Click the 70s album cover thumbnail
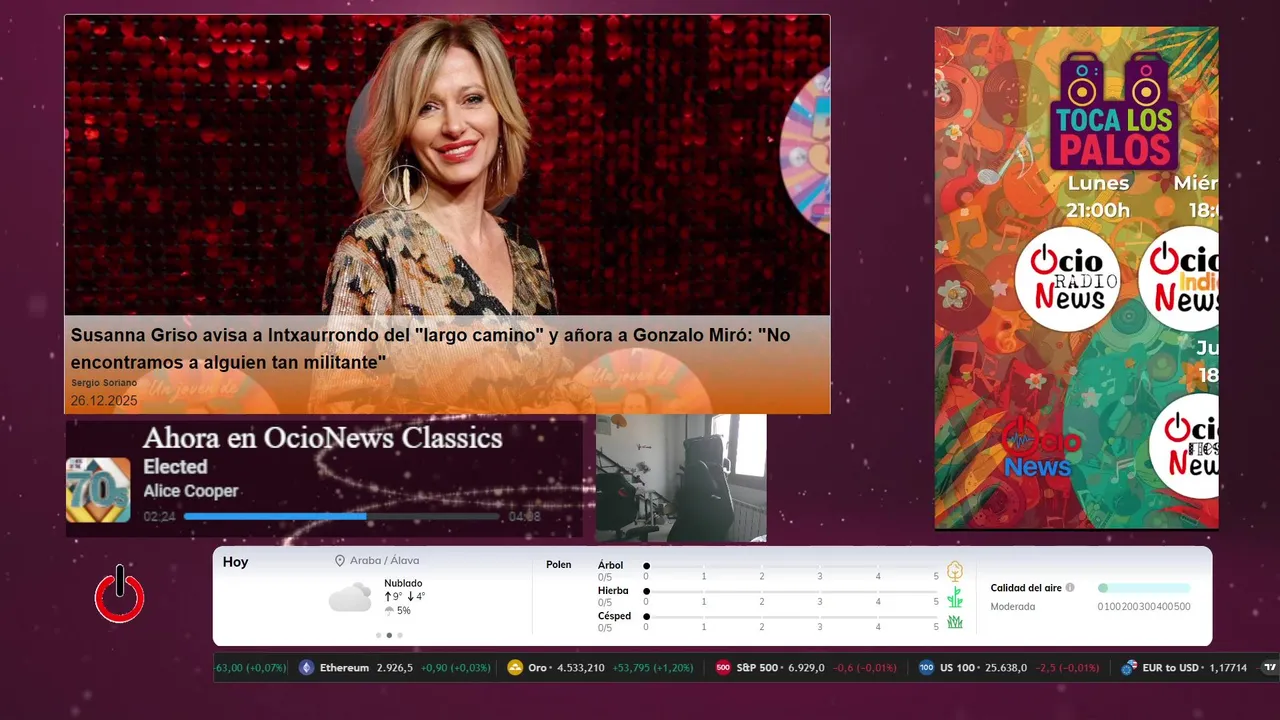This screenshot has width=1280, height=720. [x=98, y=490]
